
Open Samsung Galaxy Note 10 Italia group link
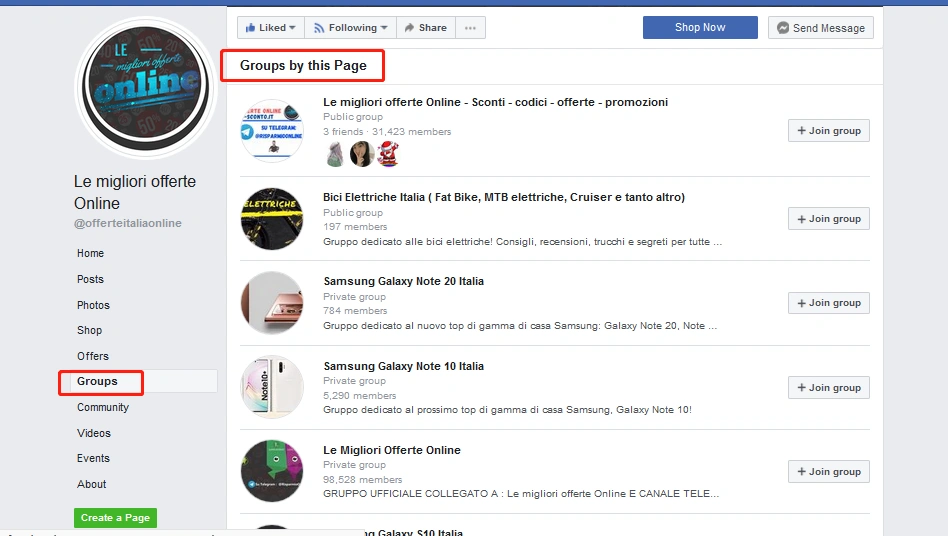pyautogui.click(x=403, y=366)
